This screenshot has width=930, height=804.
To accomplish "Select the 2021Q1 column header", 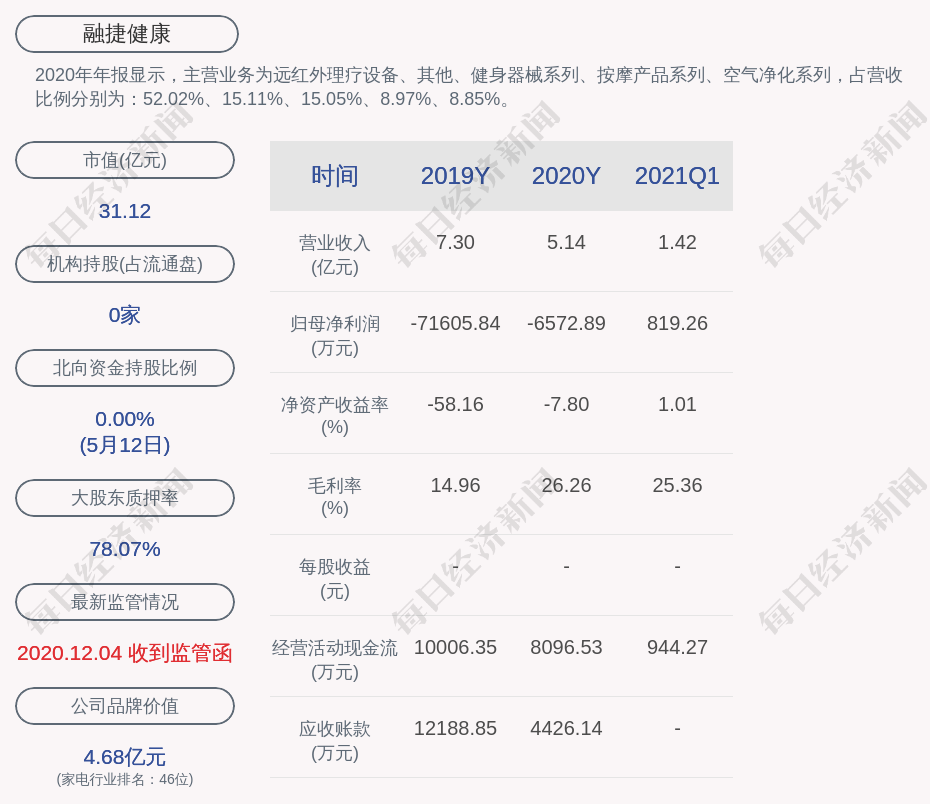I will [x=677, y=176].
